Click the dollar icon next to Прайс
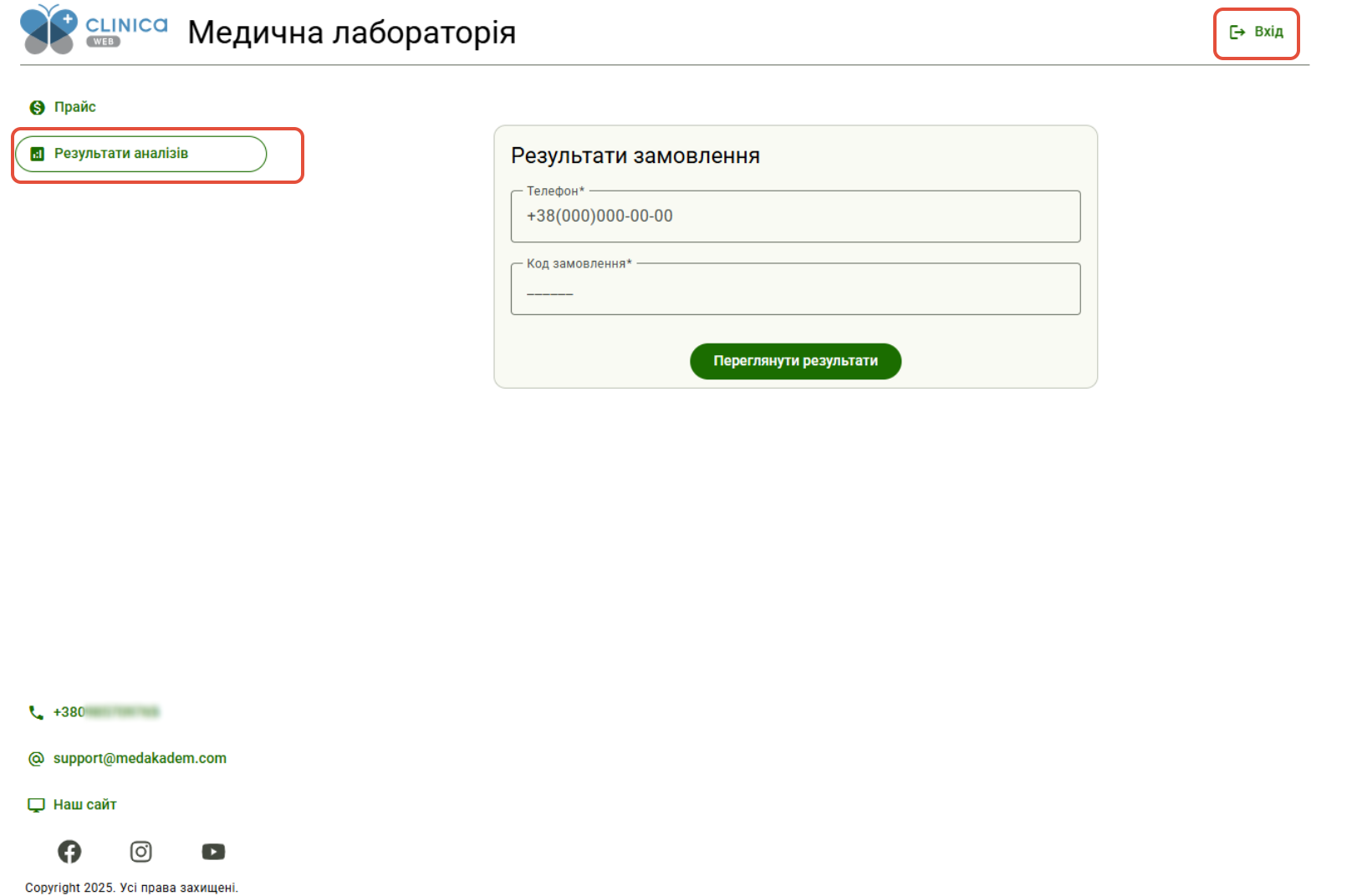The image size is (1352, 896). click(x=37, y=108)
